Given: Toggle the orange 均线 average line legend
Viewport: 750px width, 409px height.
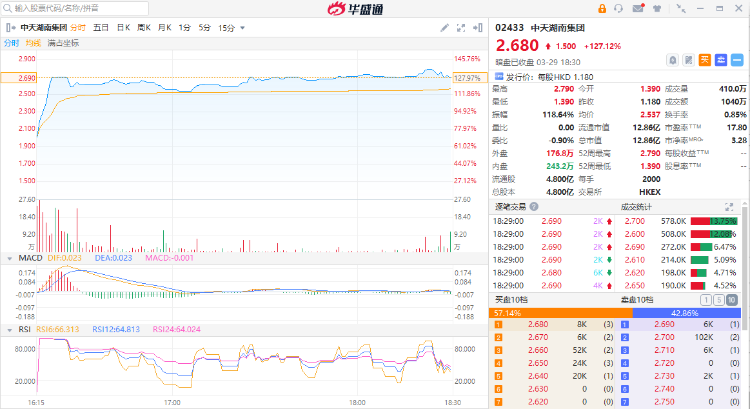Looking at the screenshot, I should point(33,43).
